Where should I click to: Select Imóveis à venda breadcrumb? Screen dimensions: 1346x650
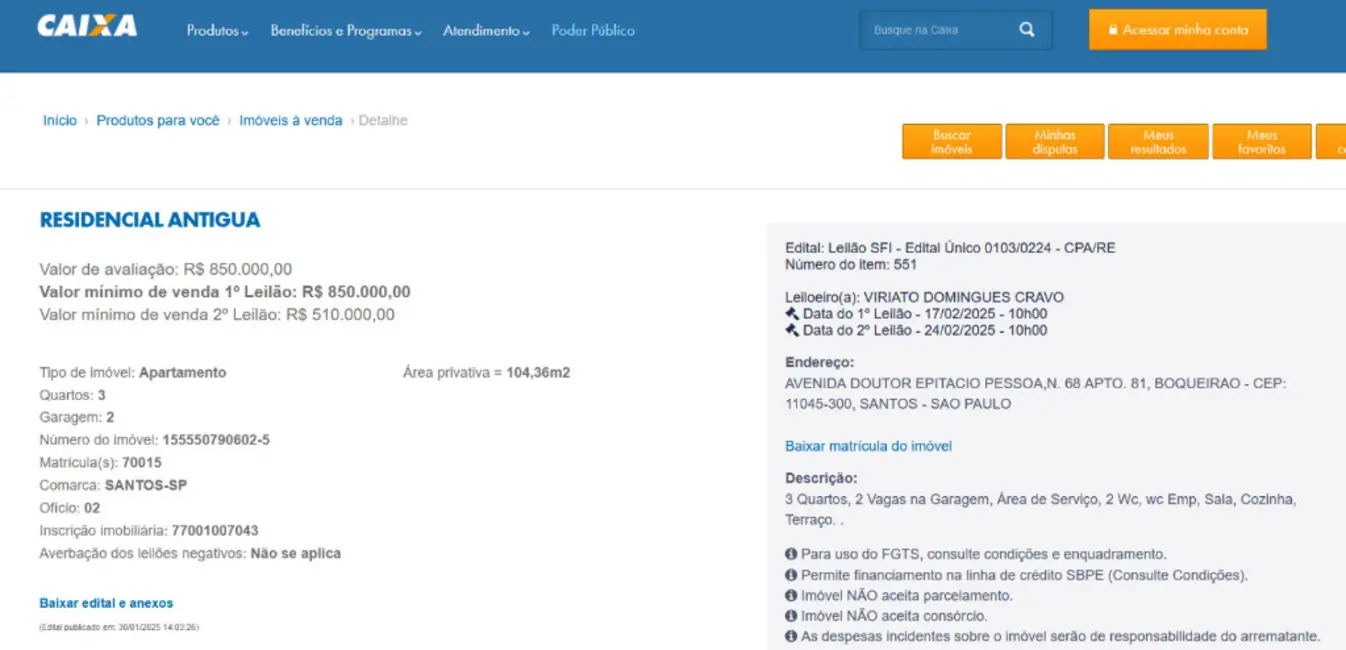tap(290, 121)
